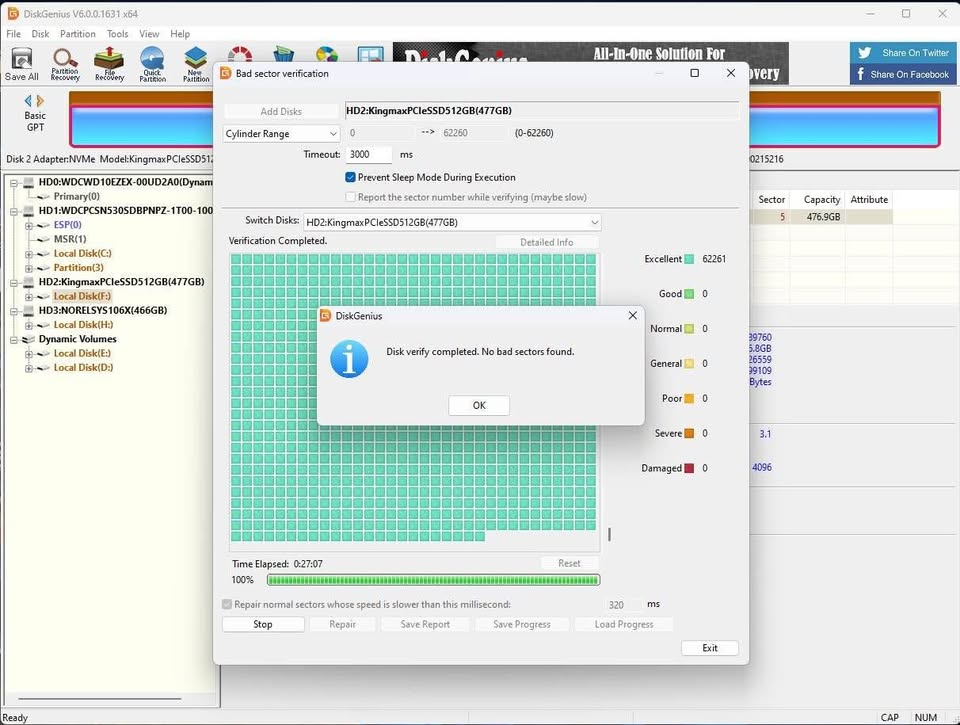
Task: Click the Detailed Info button
Action: (547, 242)
